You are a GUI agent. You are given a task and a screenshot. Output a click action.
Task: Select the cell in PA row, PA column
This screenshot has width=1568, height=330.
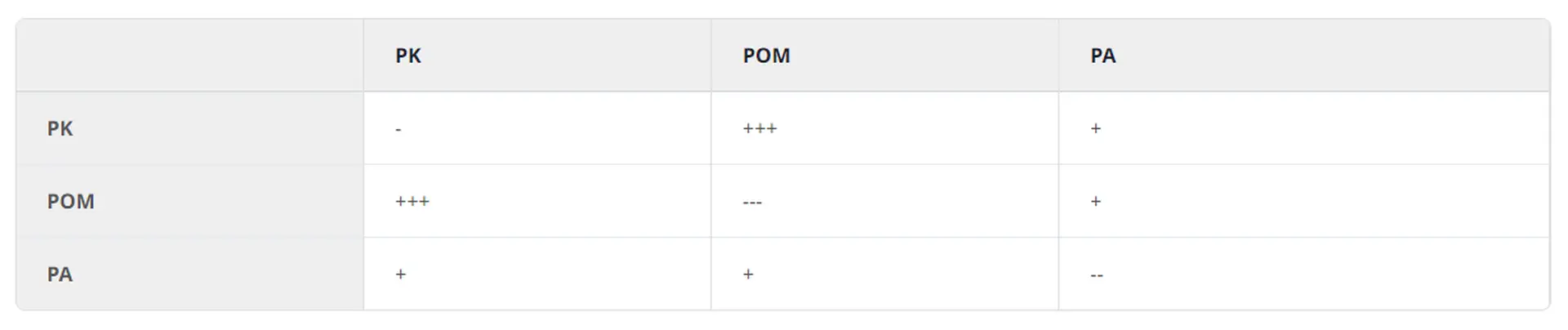(x=1097, y=275)
